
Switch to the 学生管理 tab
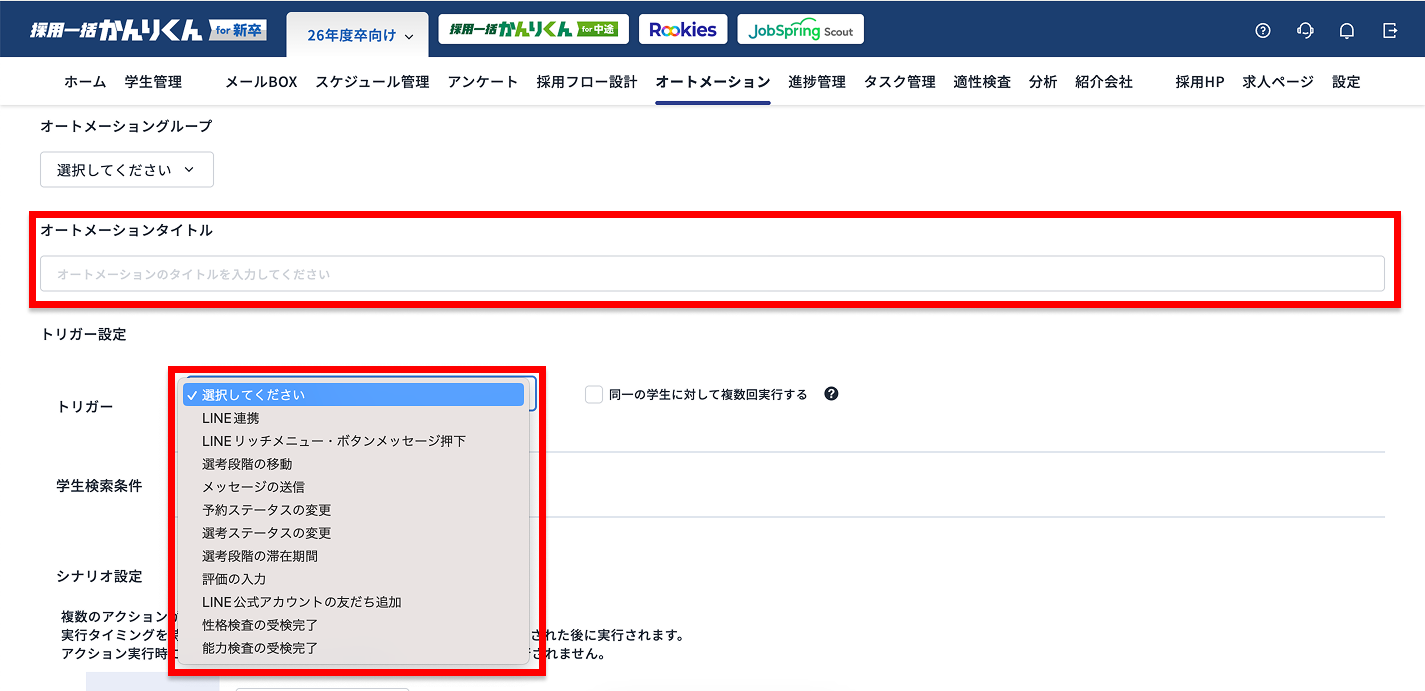[155, 81]
